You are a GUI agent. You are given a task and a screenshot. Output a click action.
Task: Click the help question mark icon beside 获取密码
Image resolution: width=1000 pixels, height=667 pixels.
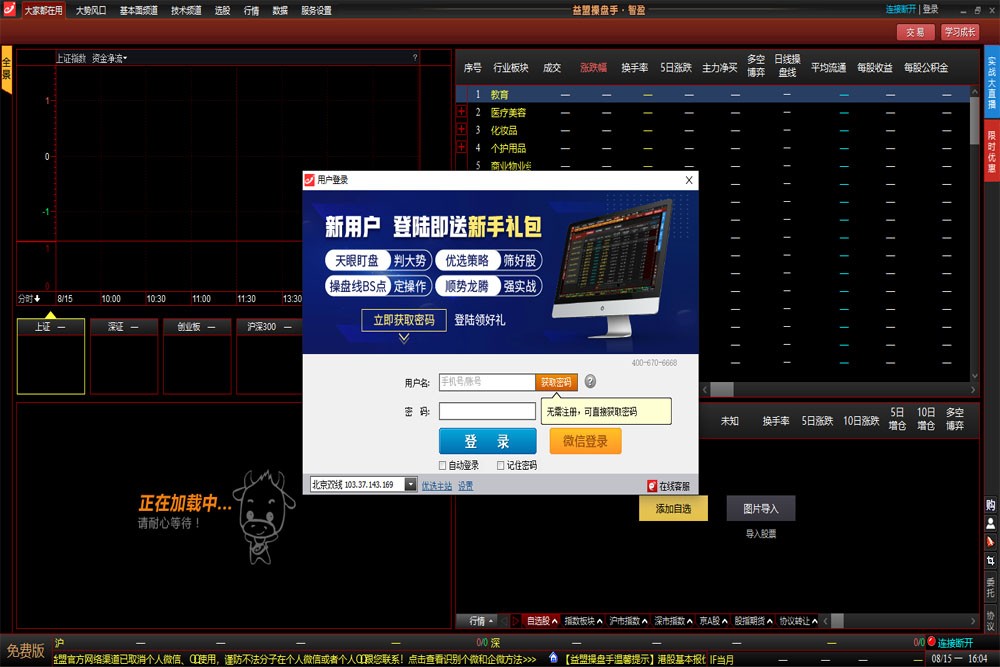click(590, 381)
